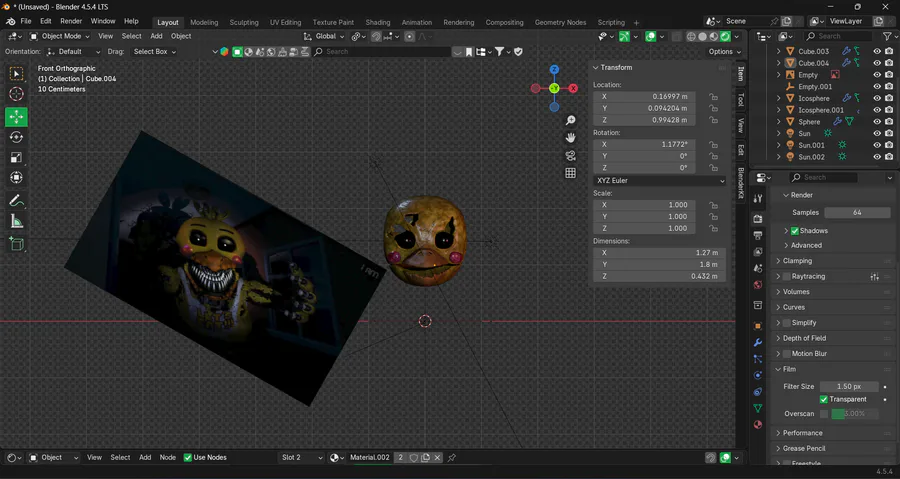Open the XYZ Euler rotation mode dropdown
900x479 pixels.
(x=660, y=181)
